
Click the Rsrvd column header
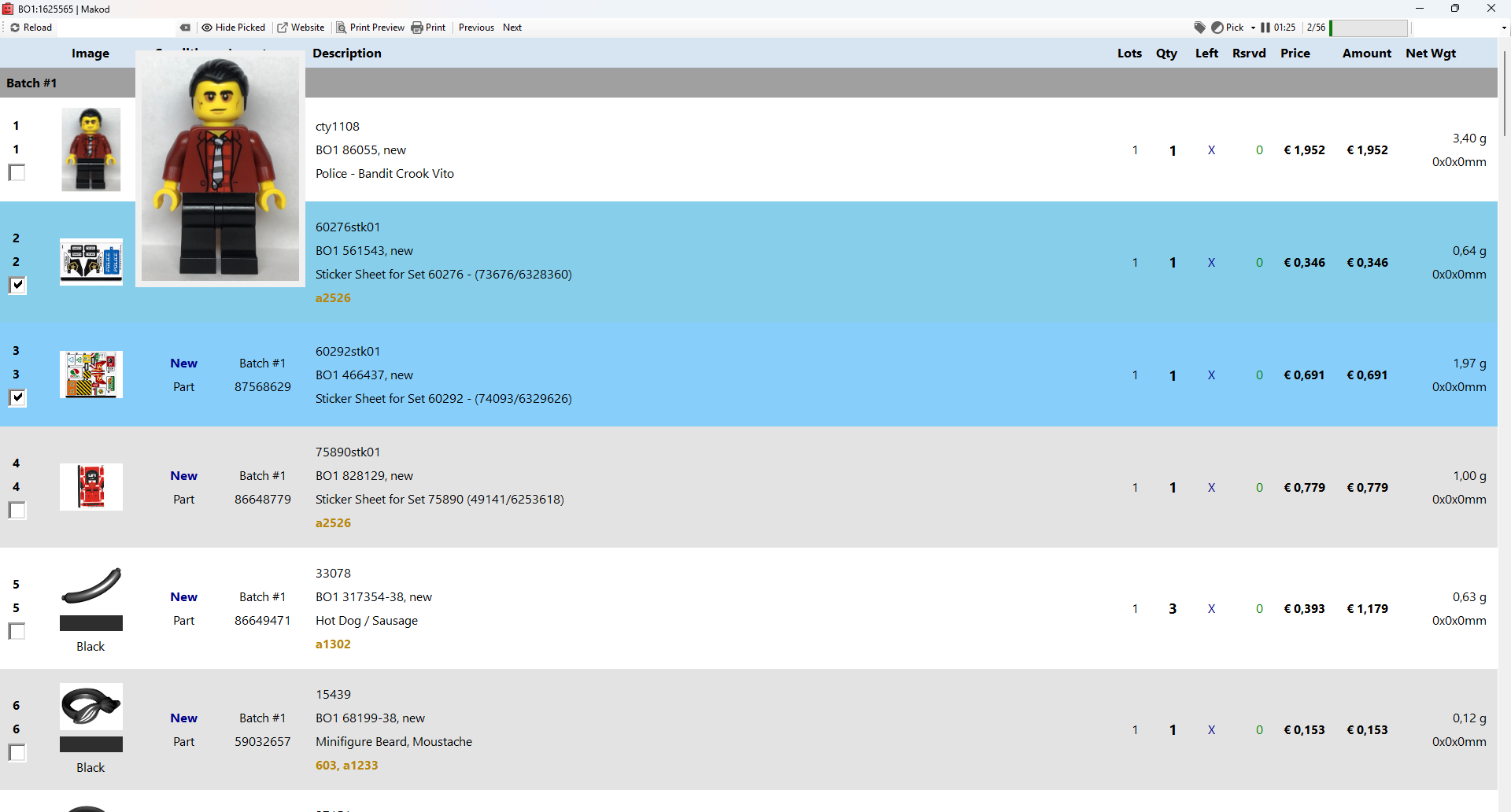tap(1249, 54)
